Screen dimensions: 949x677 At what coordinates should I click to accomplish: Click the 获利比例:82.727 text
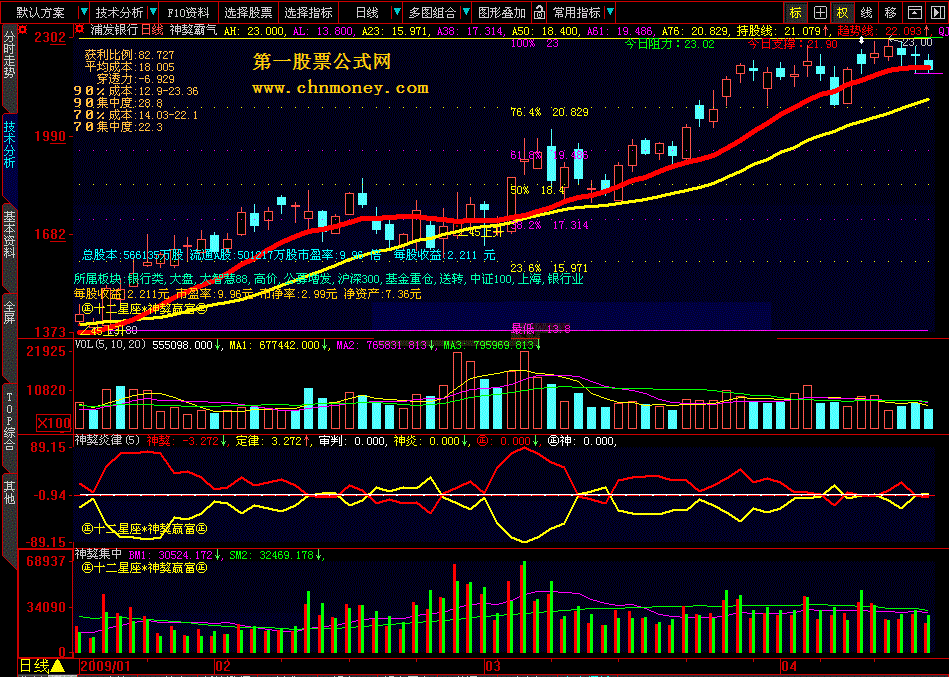pyautogui.click(x=129, y=55)
